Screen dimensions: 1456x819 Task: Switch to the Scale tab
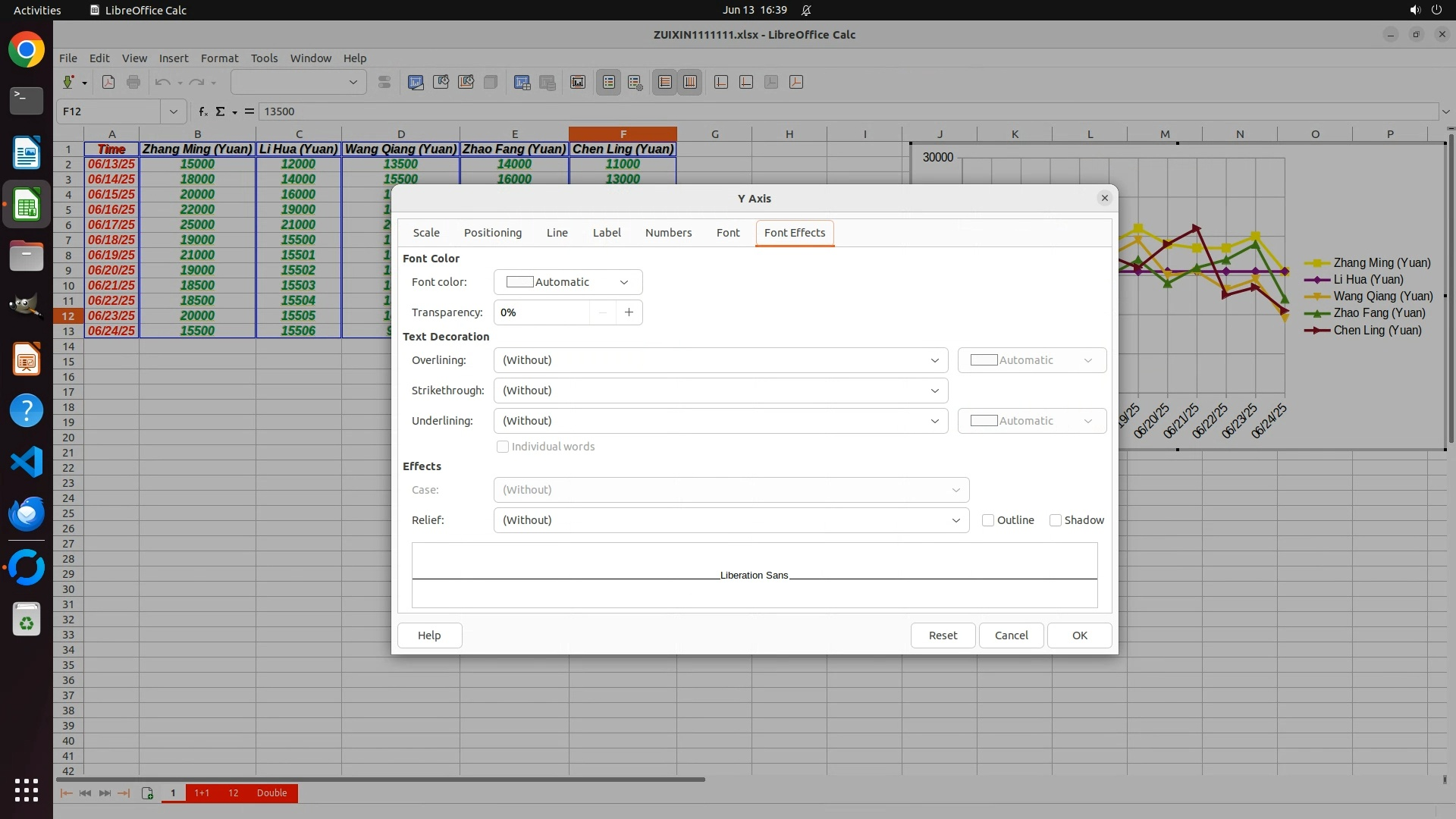pos(426,233)
